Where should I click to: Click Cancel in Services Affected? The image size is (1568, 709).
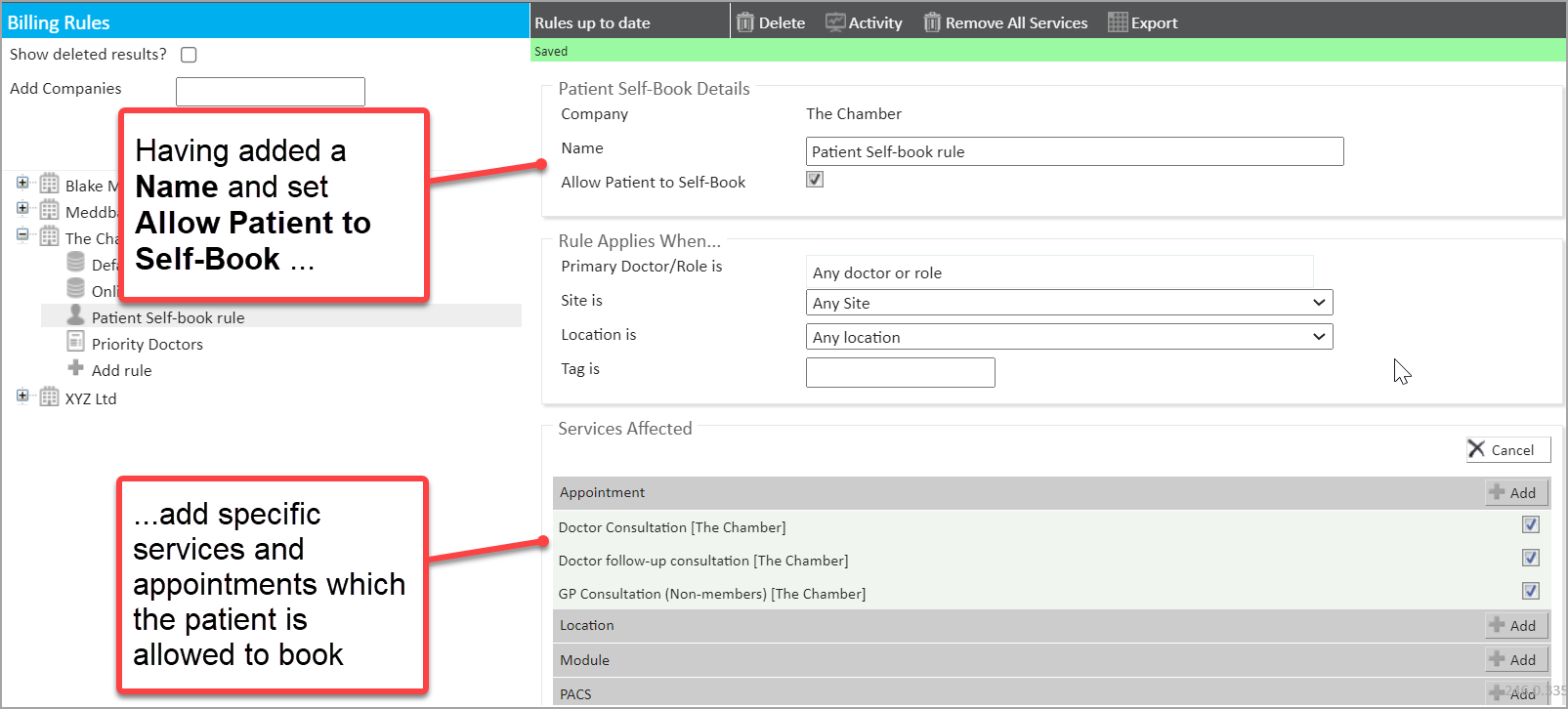point(1507,449)
